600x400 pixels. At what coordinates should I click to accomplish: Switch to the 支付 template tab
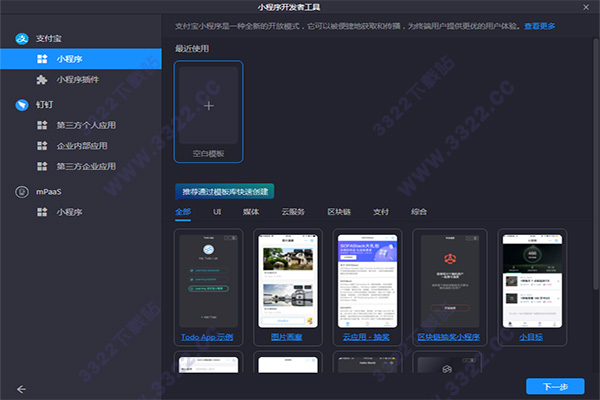click(381, 212)
